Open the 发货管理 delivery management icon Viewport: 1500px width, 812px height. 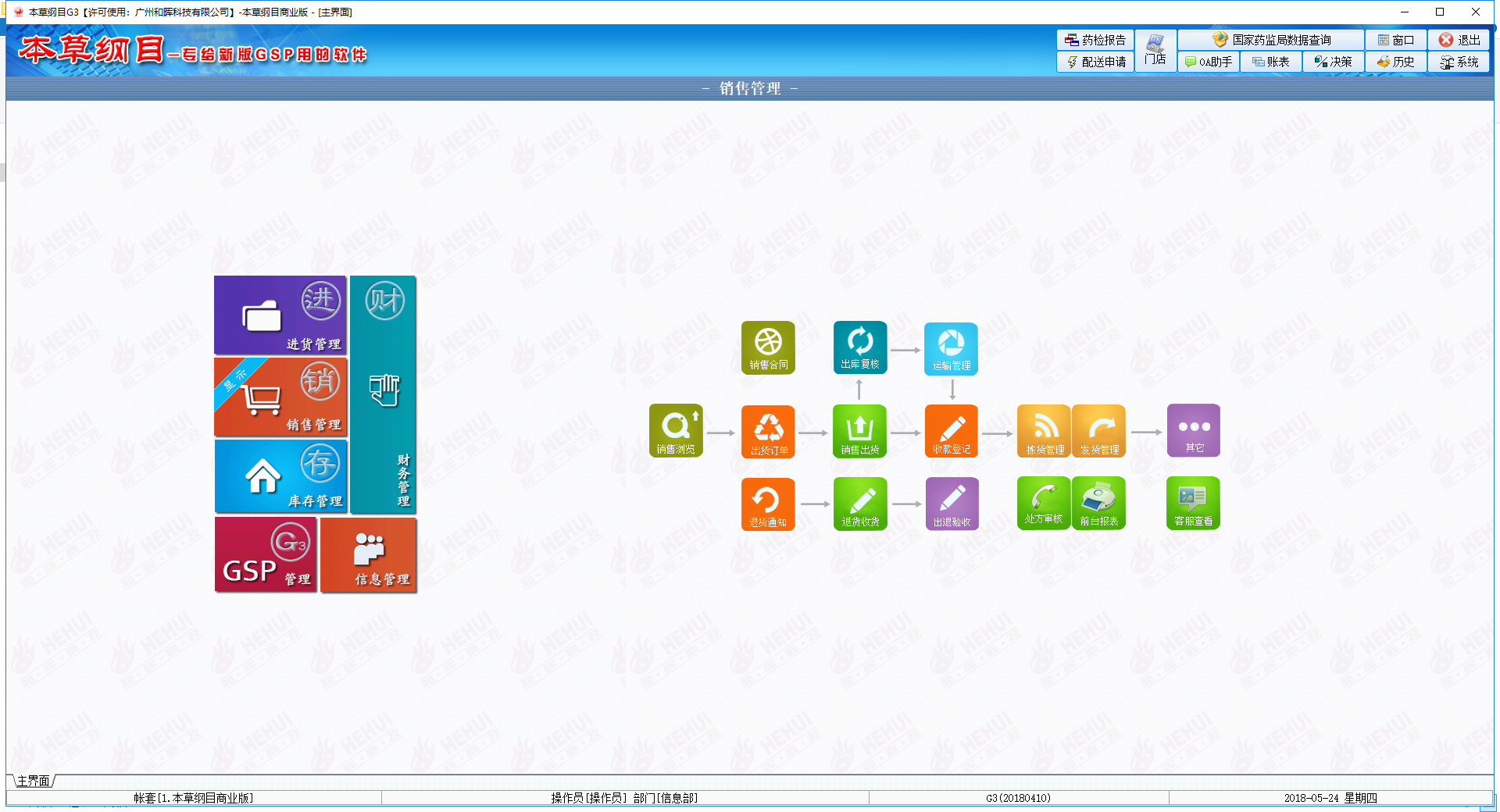point(1098,431)
